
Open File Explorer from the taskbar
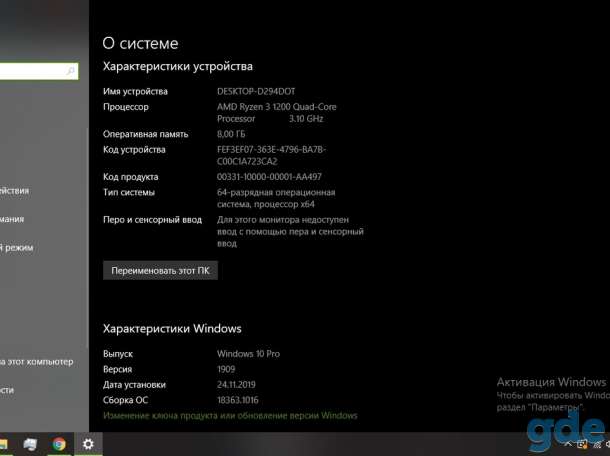click(3, 444)
